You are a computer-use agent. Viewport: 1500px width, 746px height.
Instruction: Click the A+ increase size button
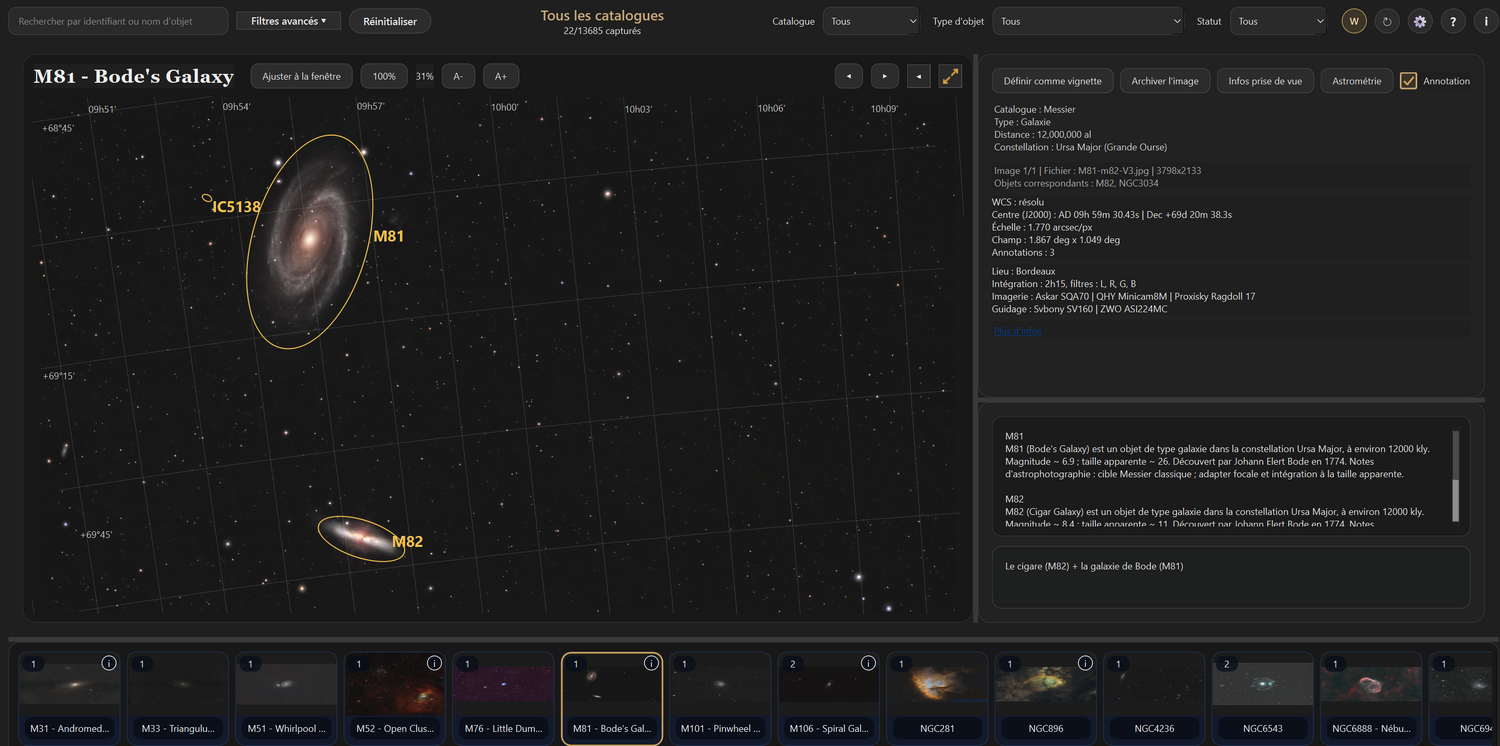[501, 76]
